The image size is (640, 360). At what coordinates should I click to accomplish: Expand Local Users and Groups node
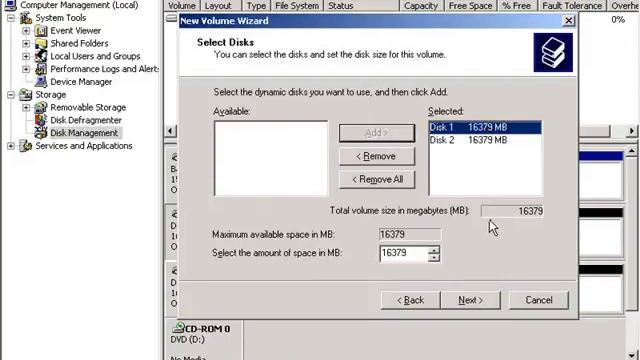coord(26,56)
